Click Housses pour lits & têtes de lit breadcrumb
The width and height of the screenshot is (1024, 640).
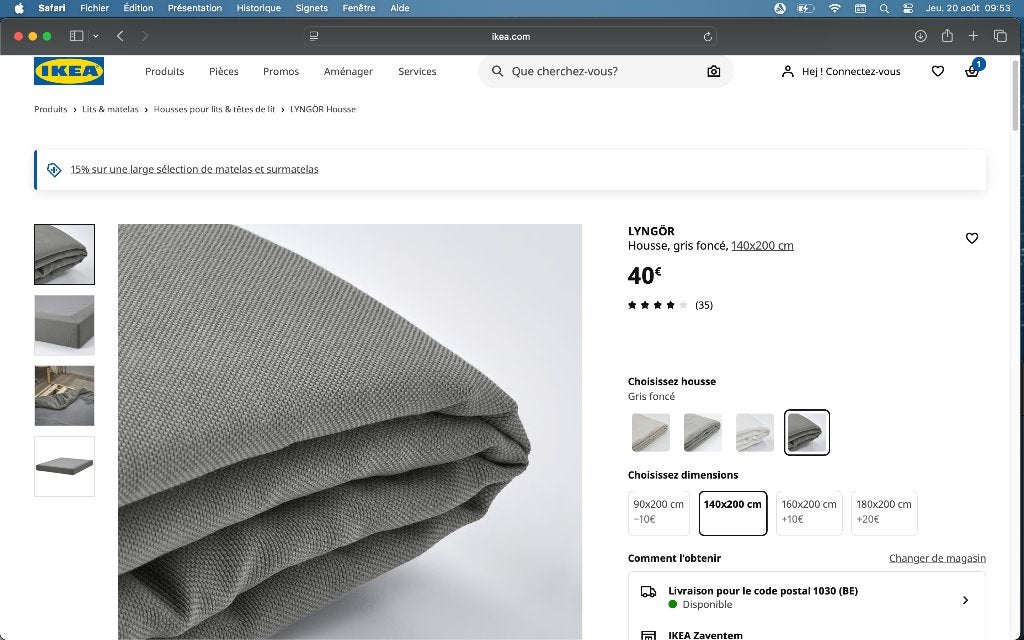pos(214,109)
